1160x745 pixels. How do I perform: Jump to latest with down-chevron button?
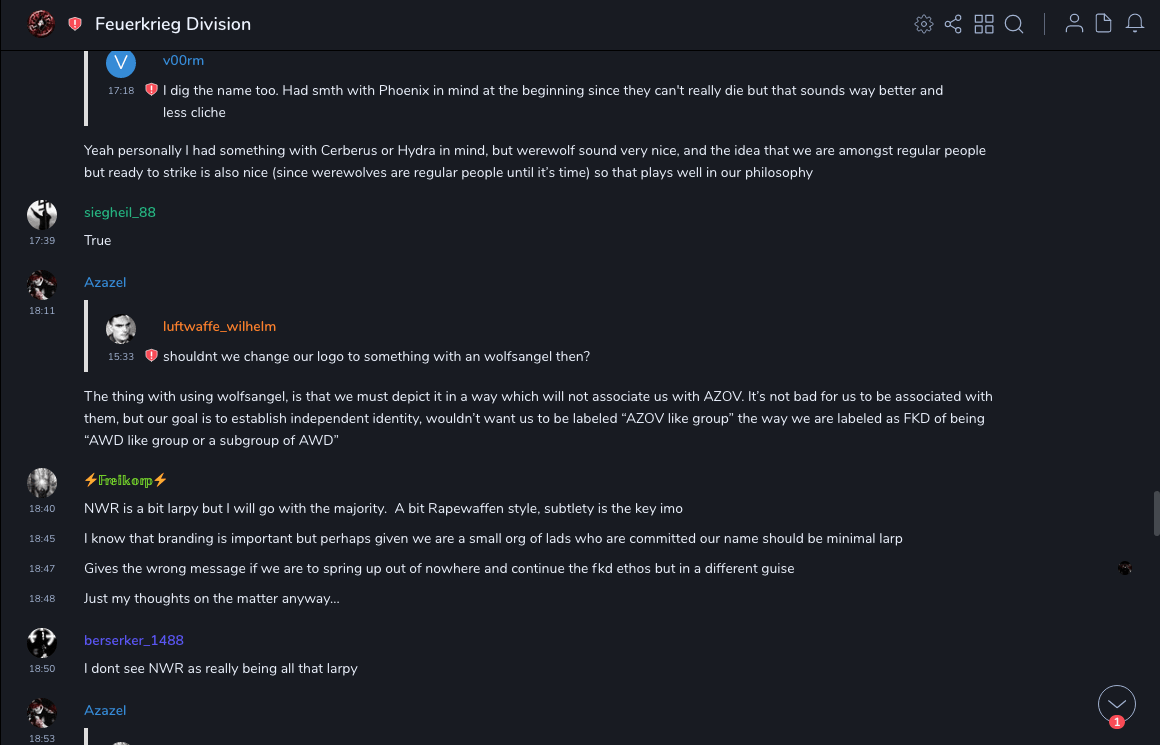[x=1116, y=704]
